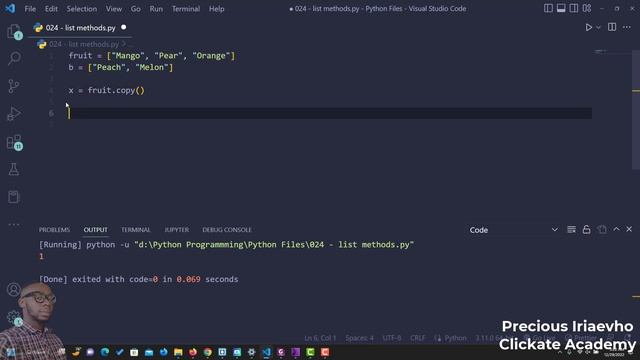This screenshot has width=640, height=360.
Task: Toggle the bottom panel layout
Action: [x=561, y=8]
